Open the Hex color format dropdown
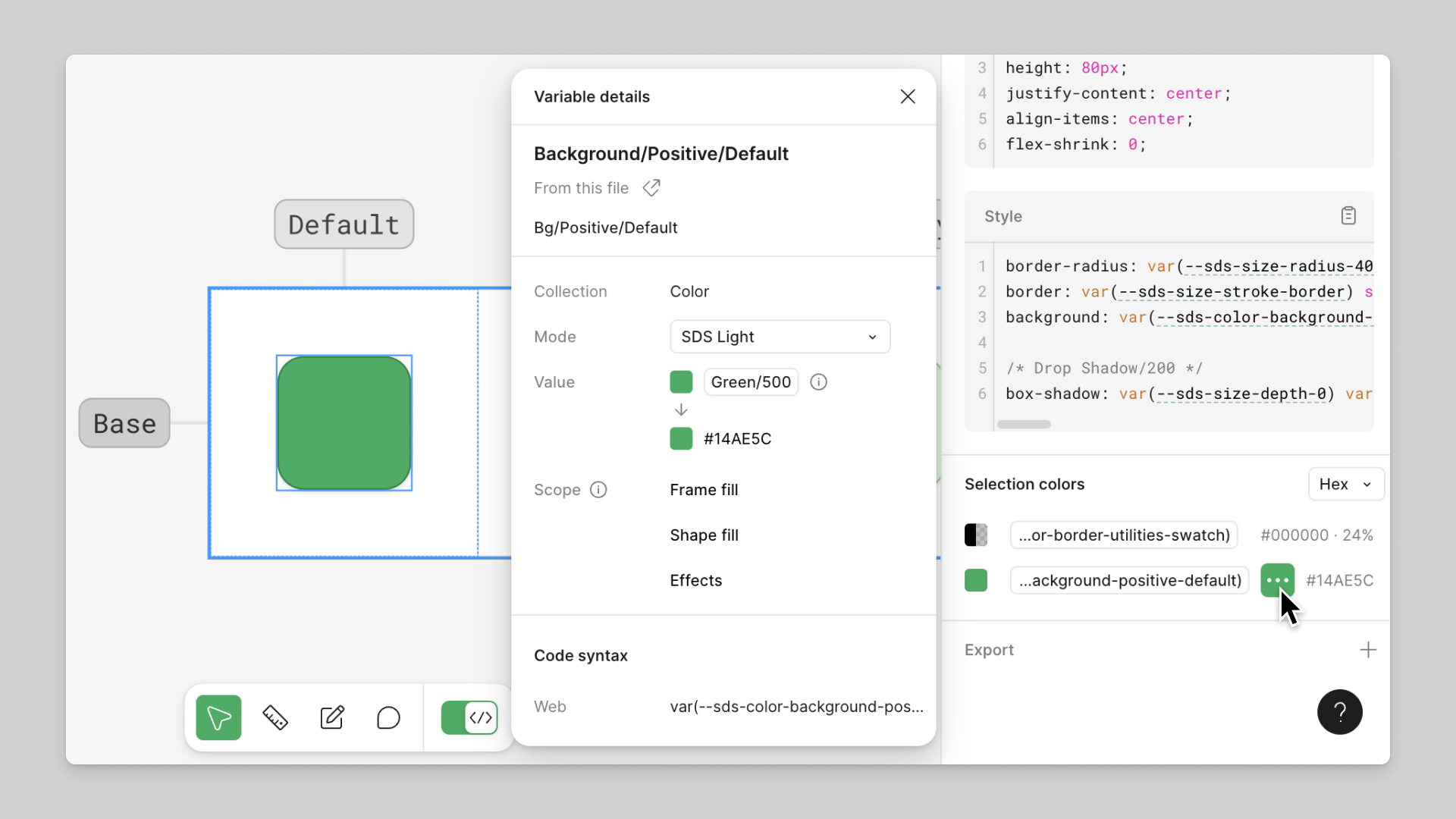The image size is (1456, 819). 1345,484
